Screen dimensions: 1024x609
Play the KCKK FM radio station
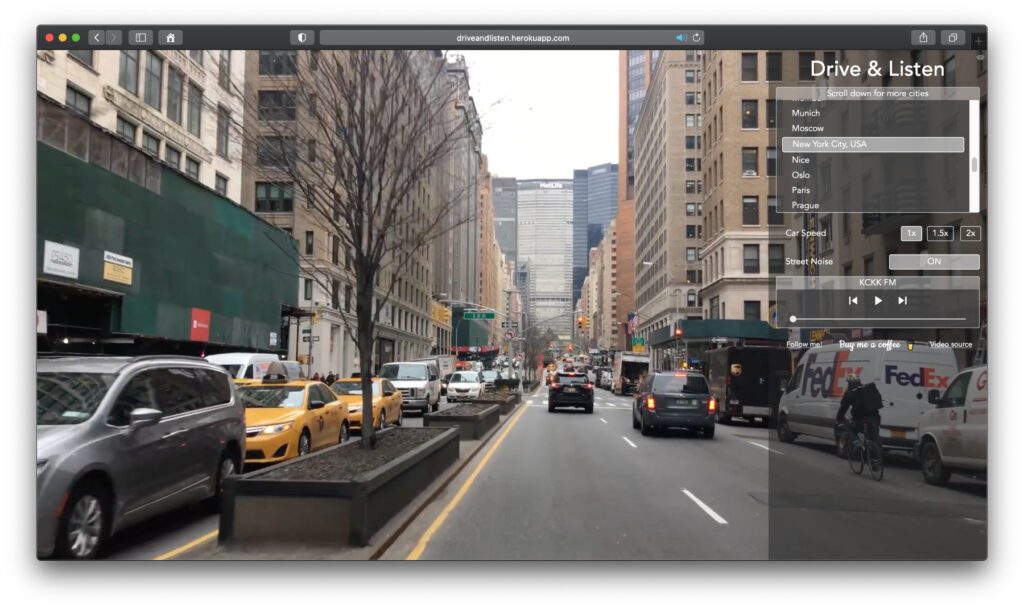click(878, 300)
